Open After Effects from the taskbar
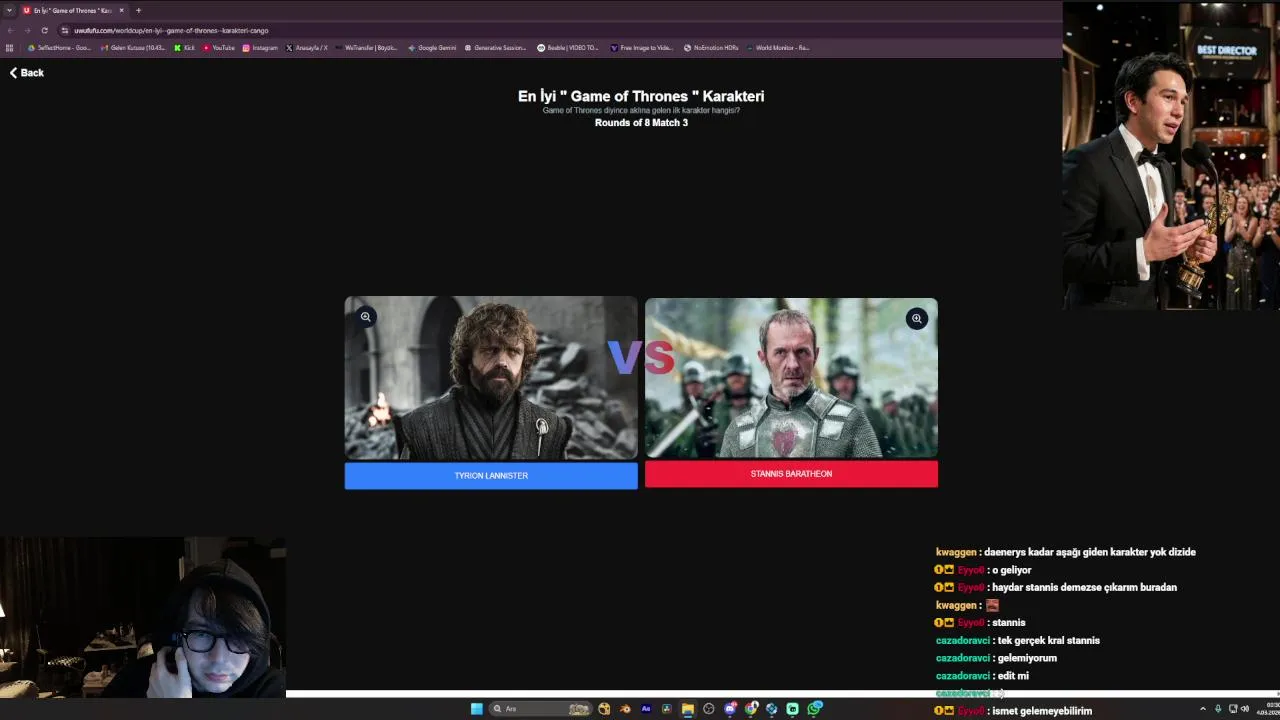This screenshot has width=1280, height=720. 646,709
